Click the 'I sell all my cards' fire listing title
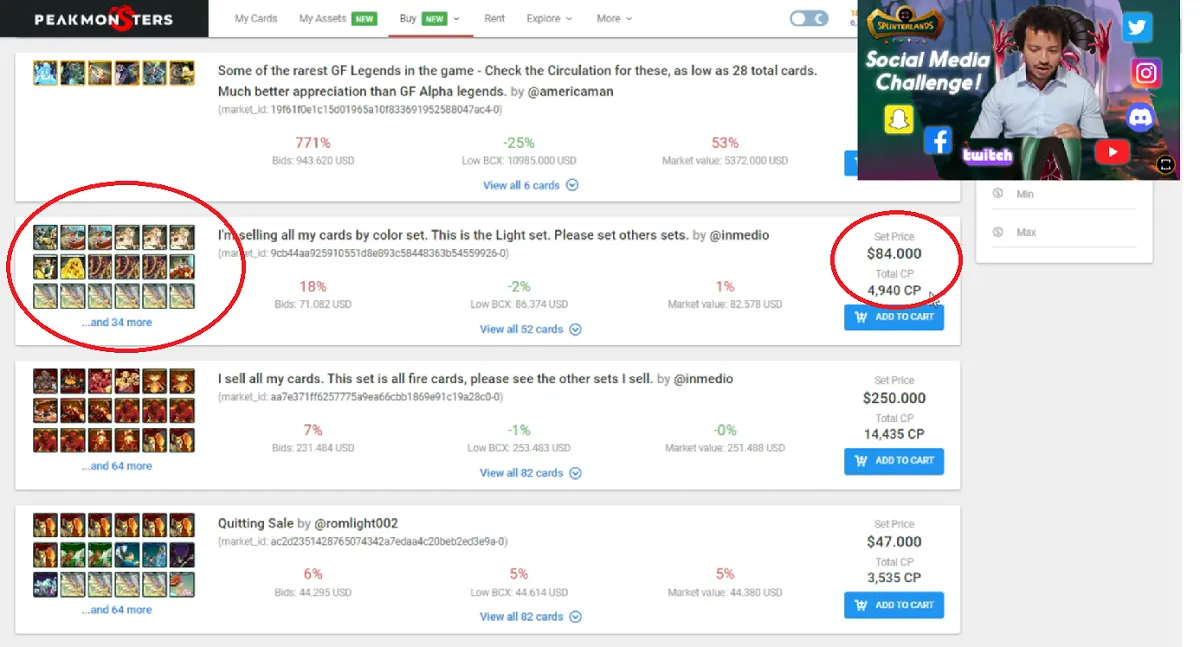Viewport: 1200px width, 647px height. click(436, 379)
